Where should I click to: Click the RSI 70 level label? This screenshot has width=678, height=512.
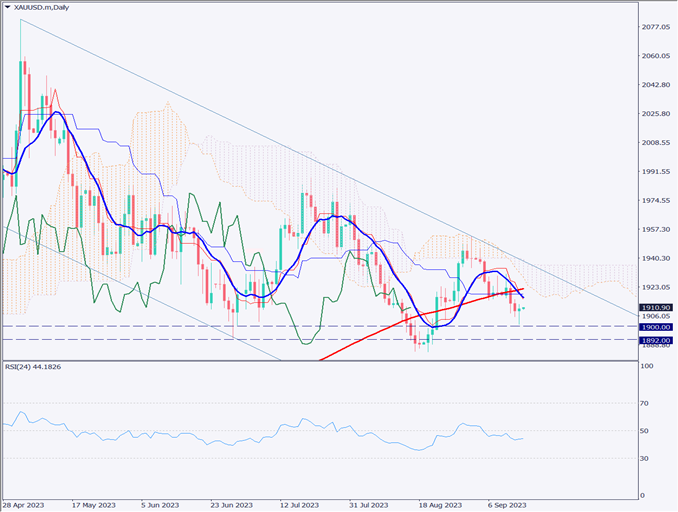pos(647,404)
